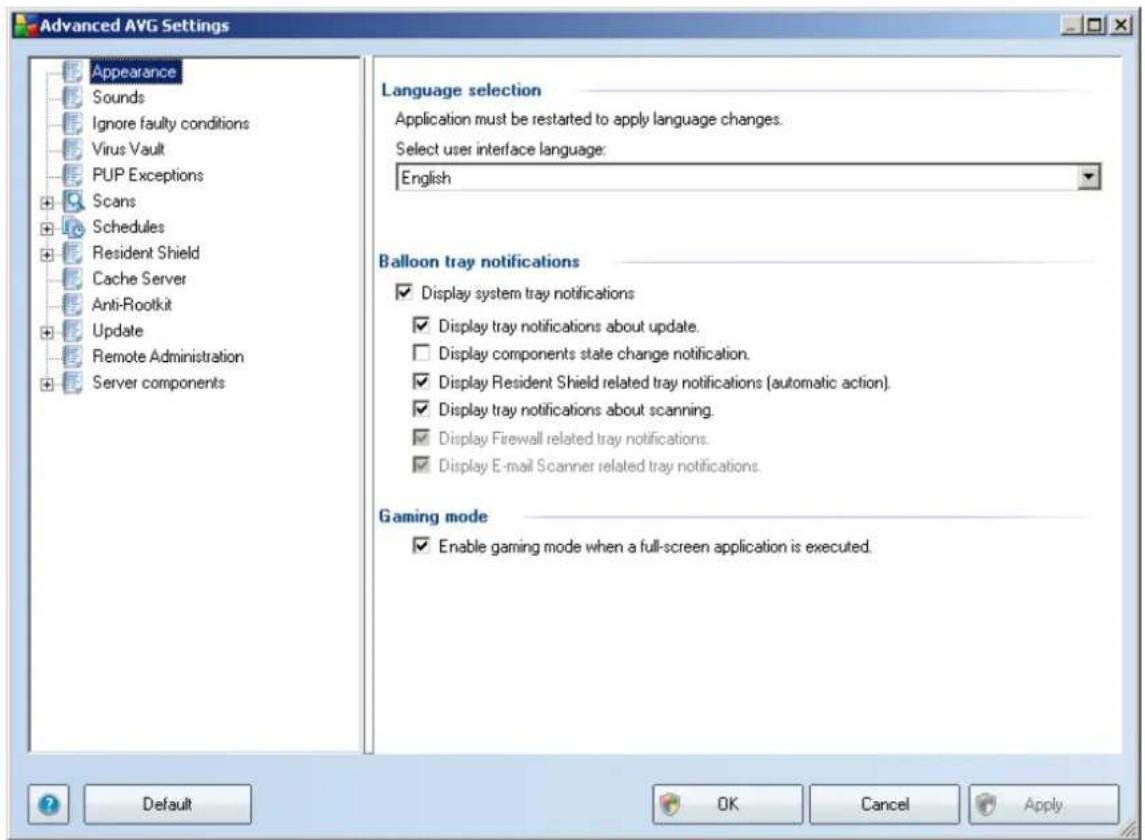Expand the Resident Shield node
Image resolution: width=1145 pixels, height=840 pixels.
pos(47,254)
